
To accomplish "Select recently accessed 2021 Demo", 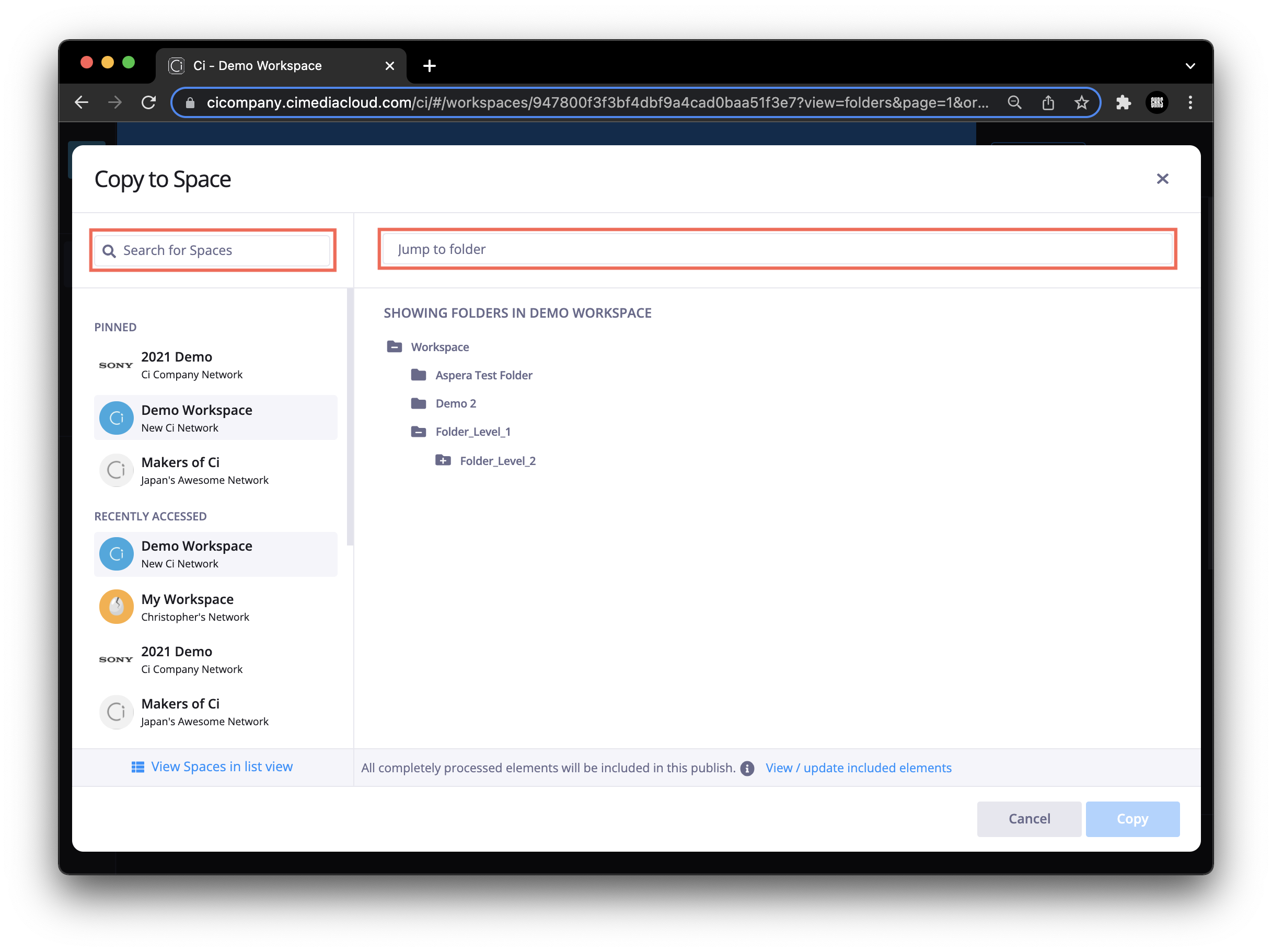I will (216, 659).
